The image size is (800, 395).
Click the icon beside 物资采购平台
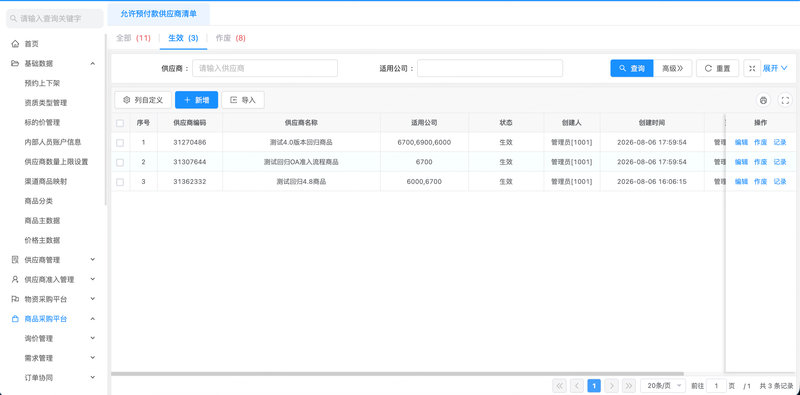[15, 299]
